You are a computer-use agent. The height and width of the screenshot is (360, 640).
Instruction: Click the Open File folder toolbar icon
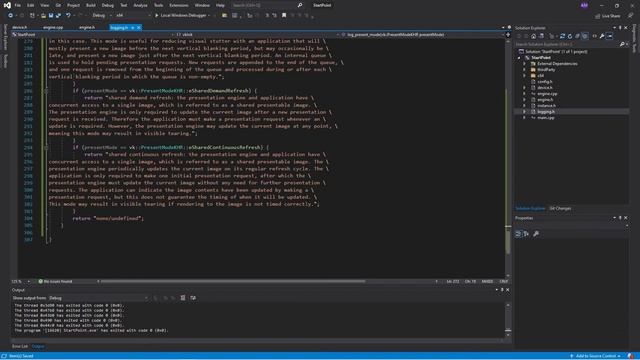pos(43,16)
